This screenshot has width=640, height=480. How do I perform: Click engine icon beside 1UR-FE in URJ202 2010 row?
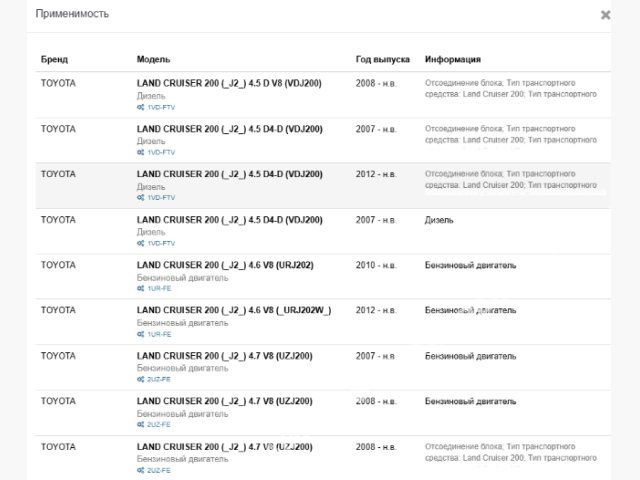140,288
